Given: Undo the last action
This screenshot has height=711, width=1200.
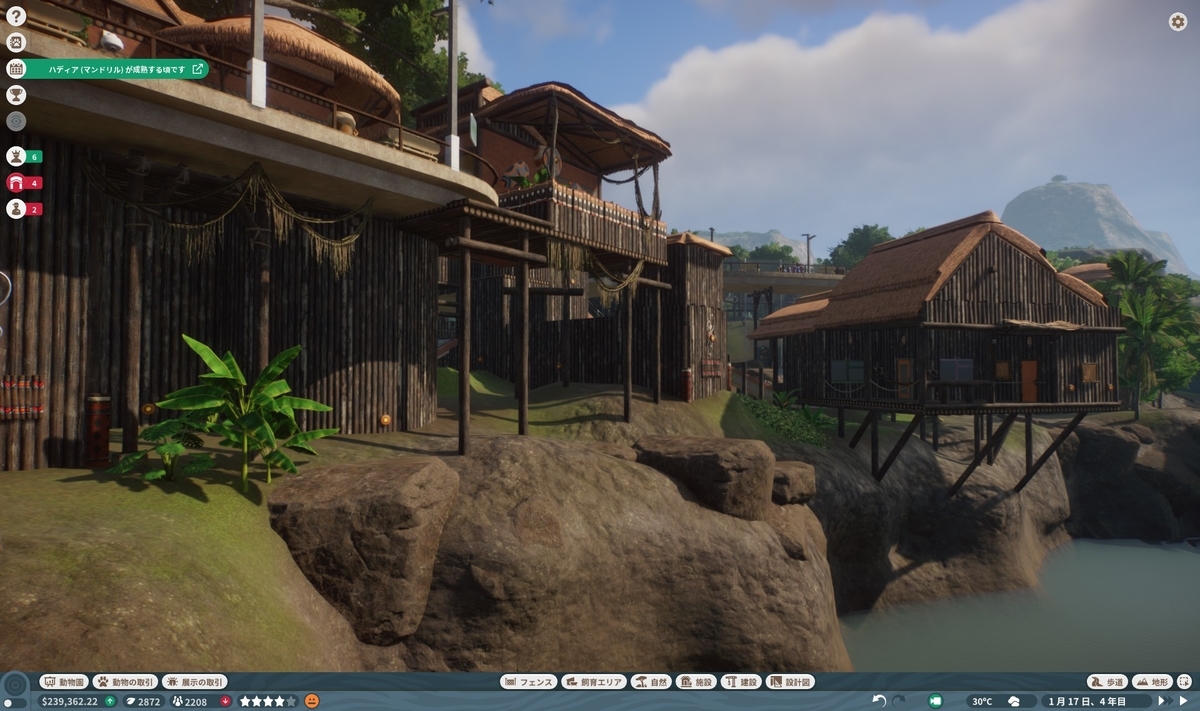Looking at the screenshot, I should pos(879,701).
